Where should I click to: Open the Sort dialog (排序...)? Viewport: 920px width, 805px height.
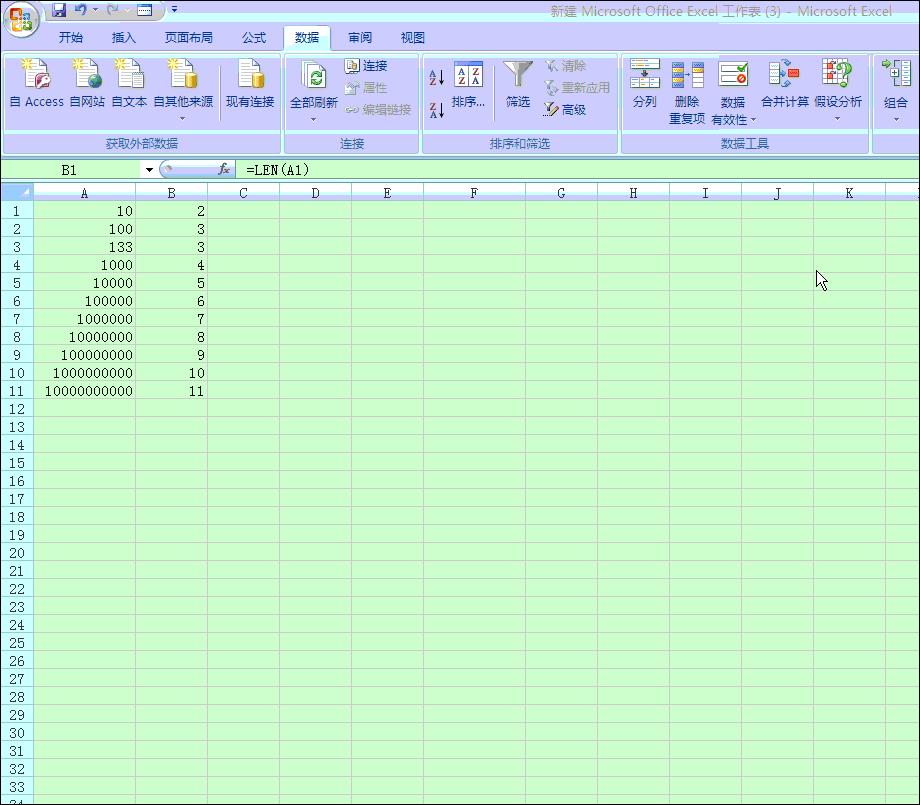point(468,84)
